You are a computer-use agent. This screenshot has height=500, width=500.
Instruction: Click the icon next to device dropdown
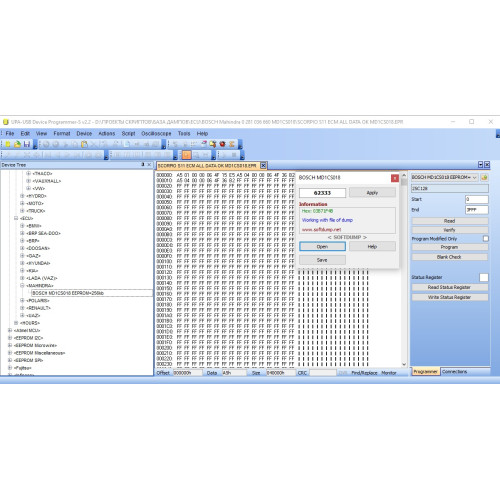(x=484, y=177)
